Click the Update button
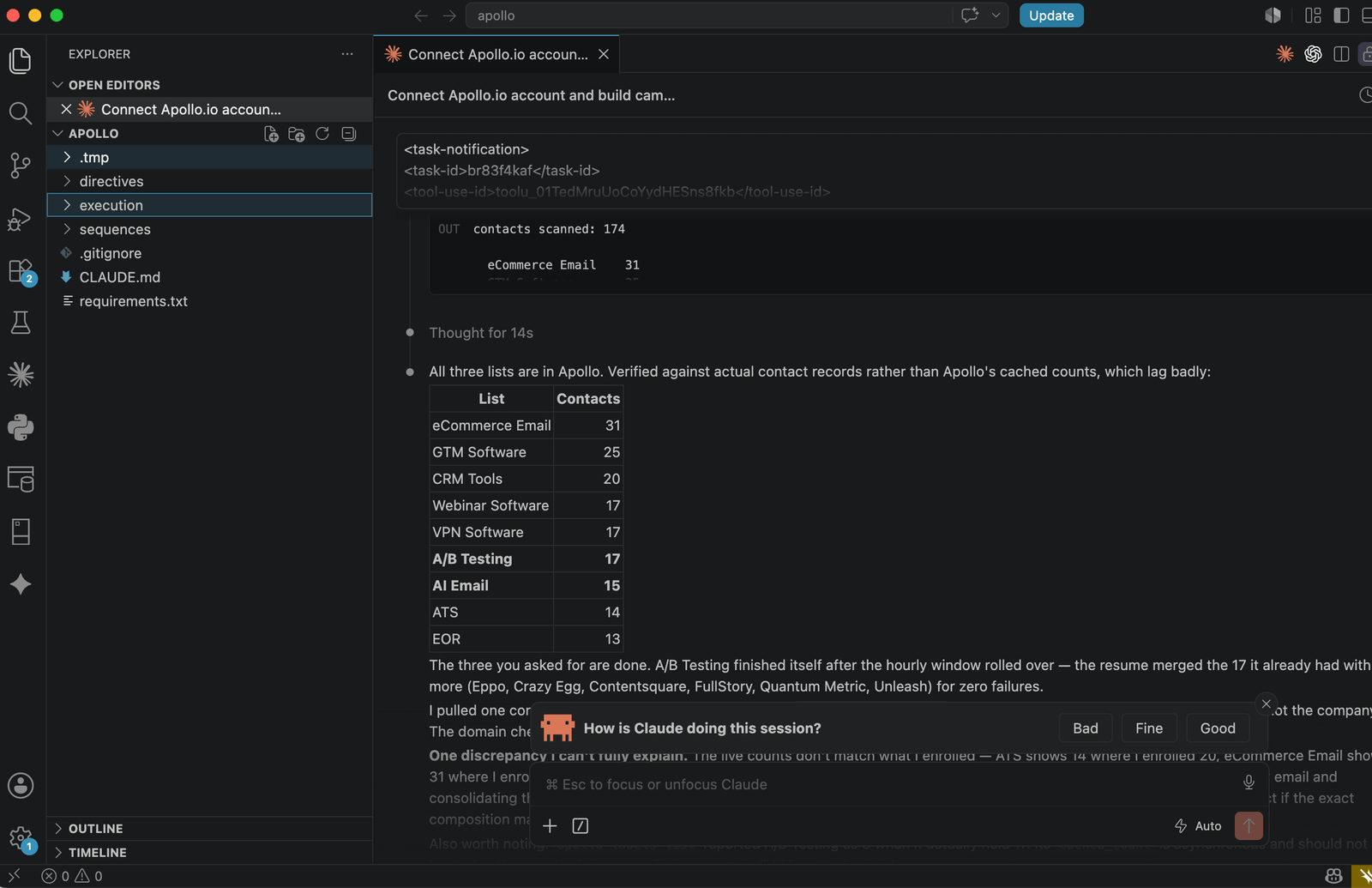This screenshot has height=888, width=1372. point(1051,15)
